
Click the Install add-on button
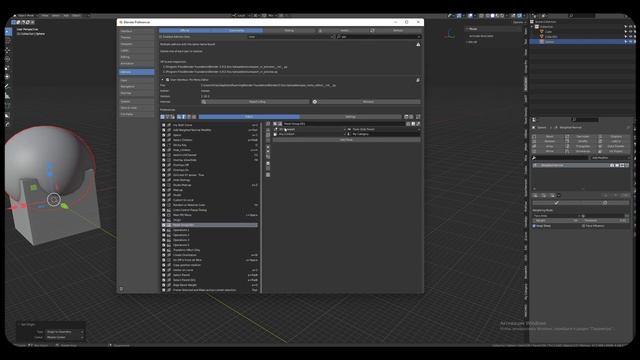[344, 30]
